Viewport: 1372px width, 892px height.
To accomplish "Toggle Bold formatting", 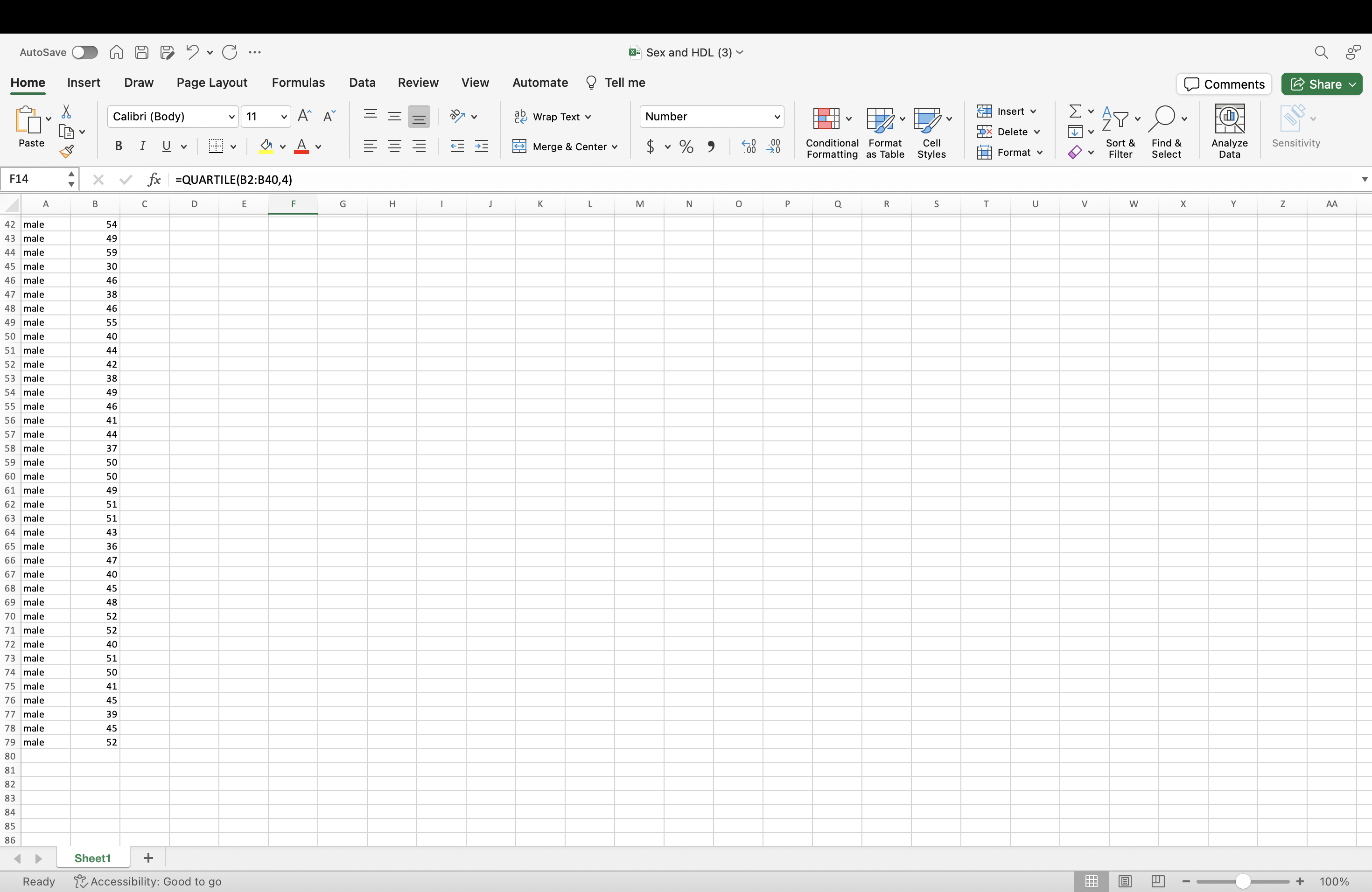I will [x=118, y=146].
